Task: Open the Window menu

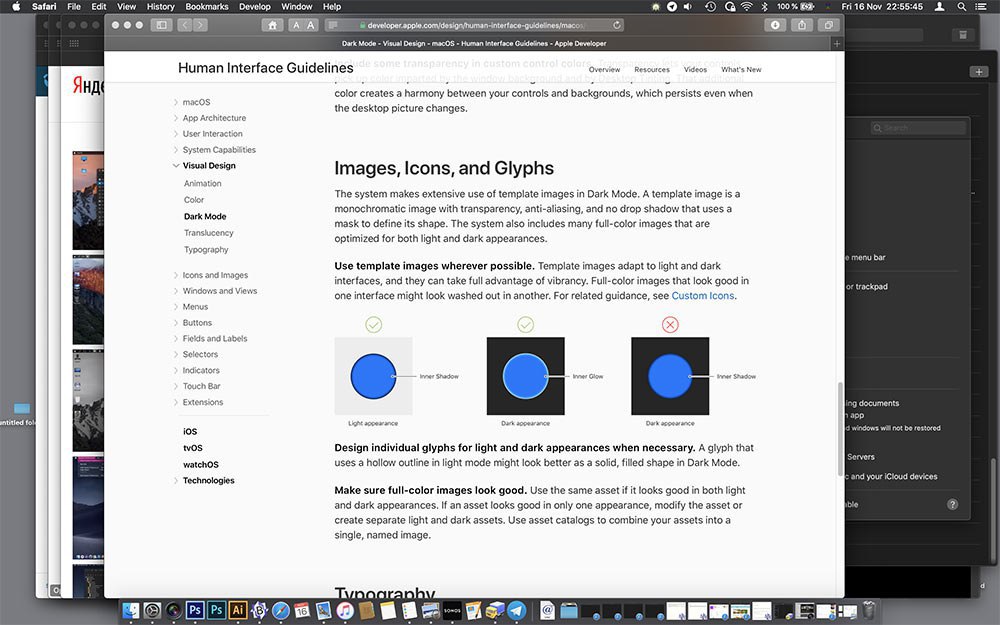Action: (297, 6)
